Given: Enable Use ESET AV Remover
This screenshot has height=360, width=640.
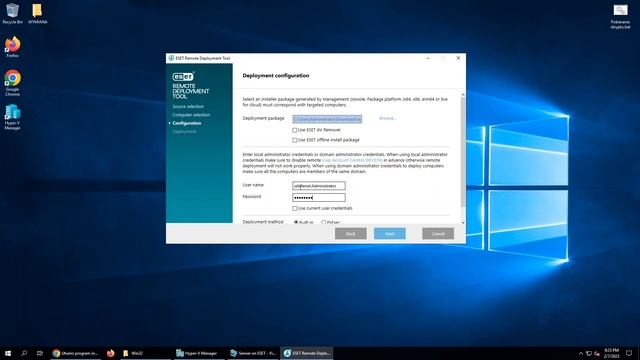Looking at the screenshot, I should (x=294, y=130).
